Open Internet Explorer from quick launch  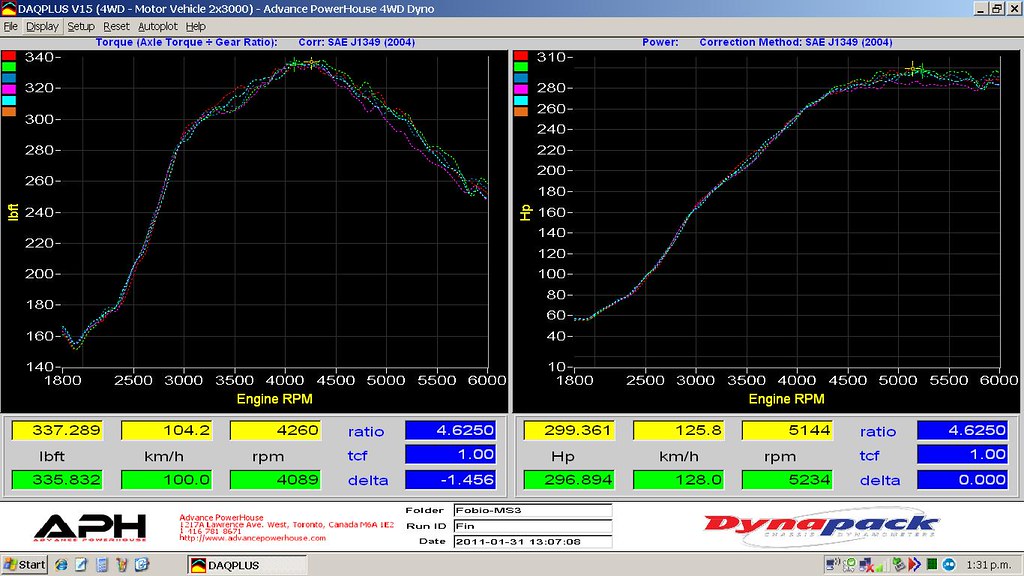click(62, 565)
